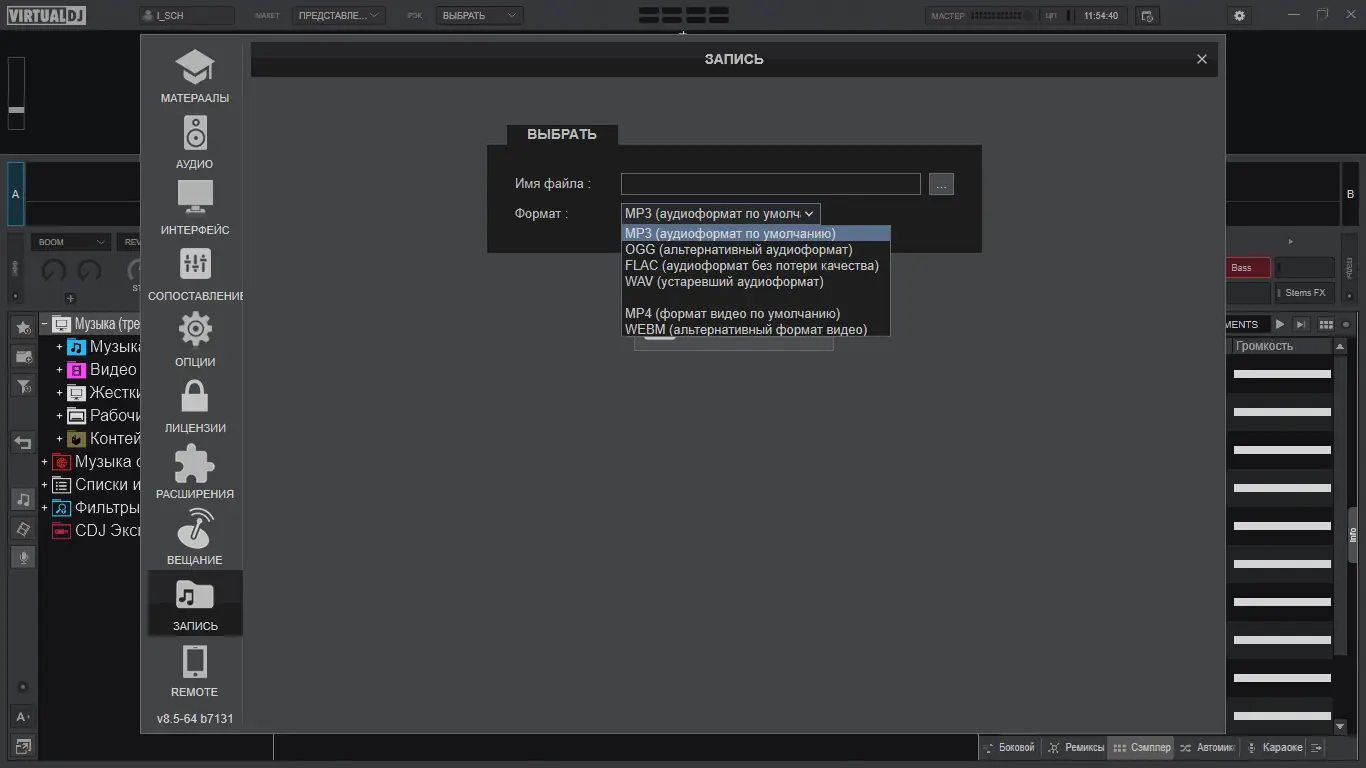Open the Лицензии section

point(195,407)
